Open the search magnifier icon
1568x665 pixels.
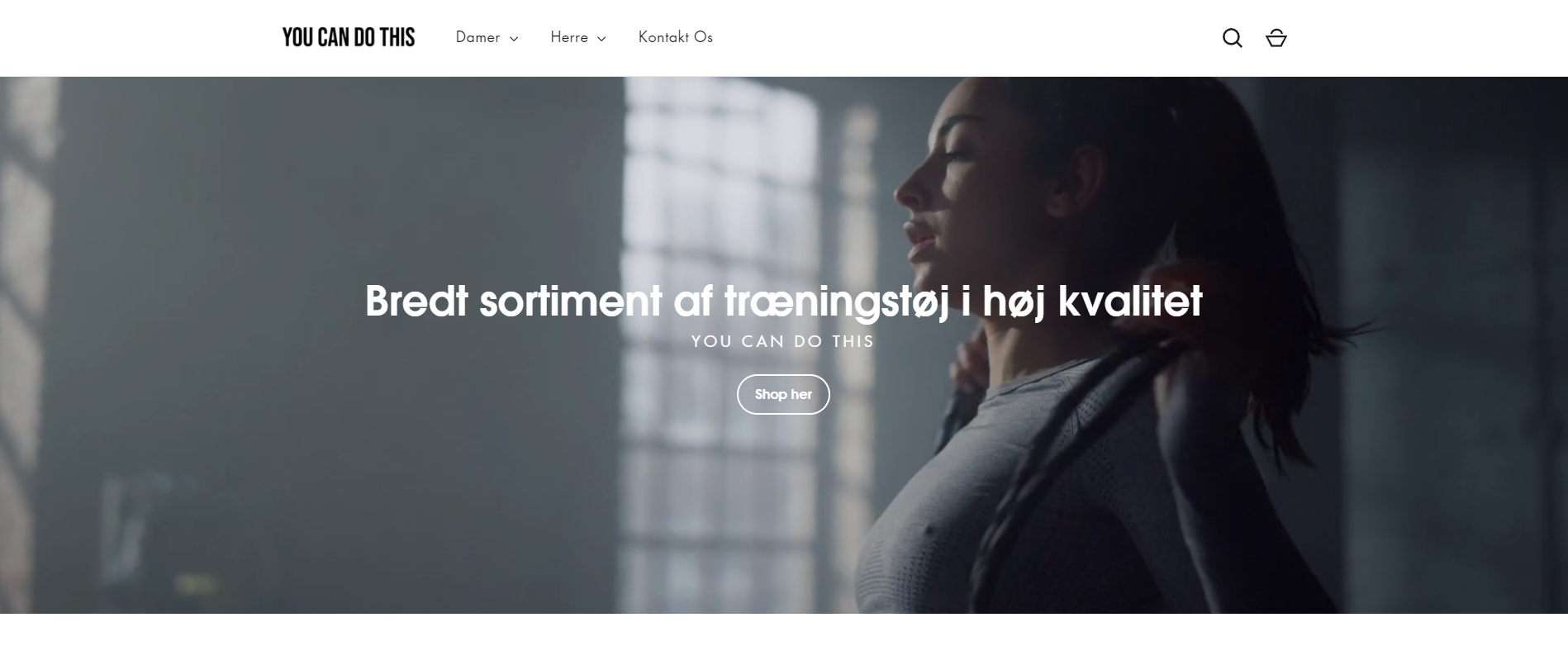click(x=1232, y=38)
